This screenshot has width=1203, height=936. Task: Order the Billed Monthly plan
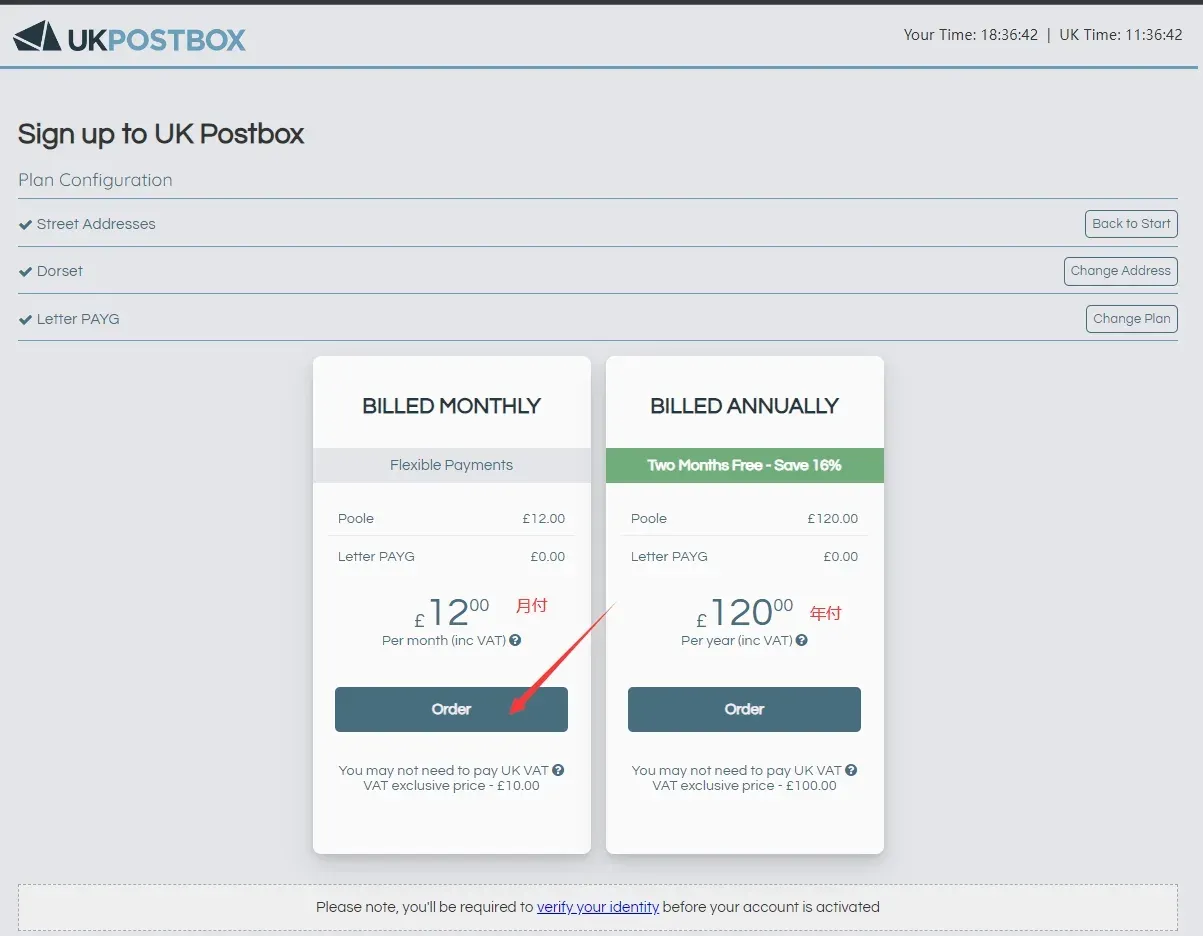[451, 709]
